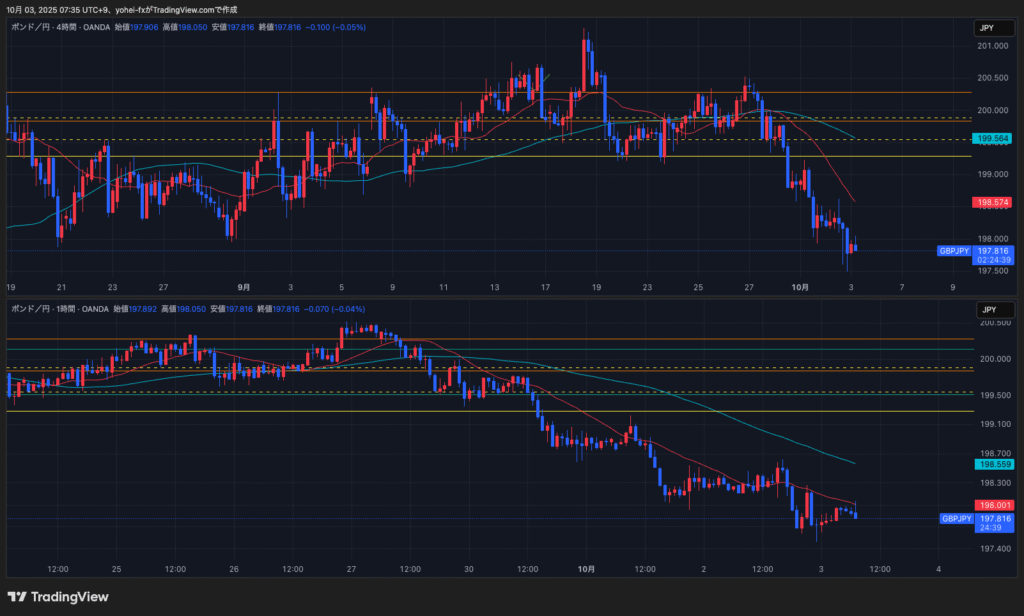The width and height of the screenshot is (1024, 616).
Task: Click the 197.816 current price label on the upper chart
Action: click(x=994, y=251)
